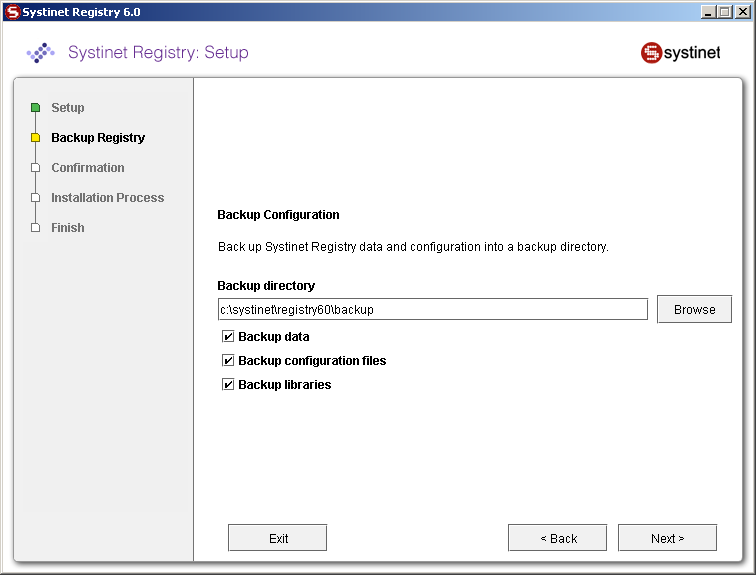The height and width of the screenshot is (575, 756).
Task: Click the Installation Process step marker
Action: click(35, 198)
